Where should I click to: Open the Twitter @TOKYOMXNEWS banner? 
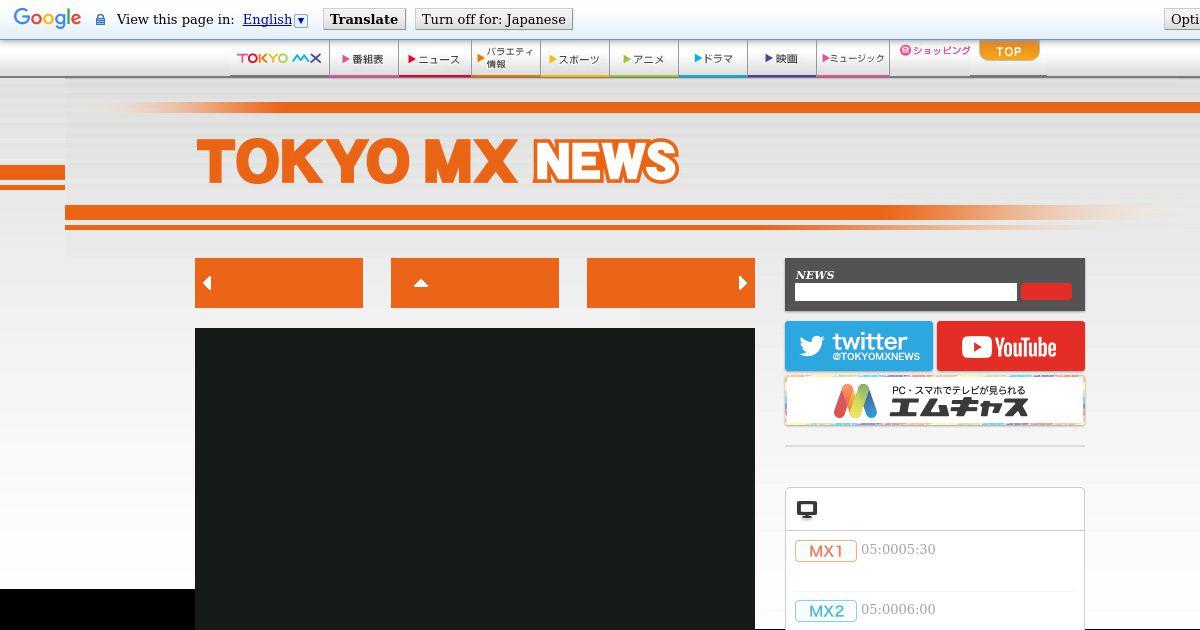point(859,346)
